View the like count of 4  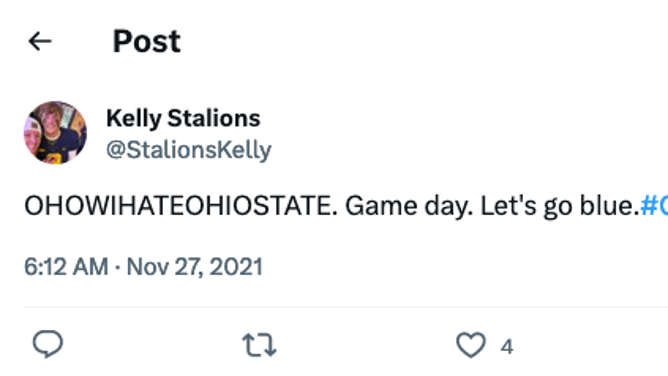507,346
